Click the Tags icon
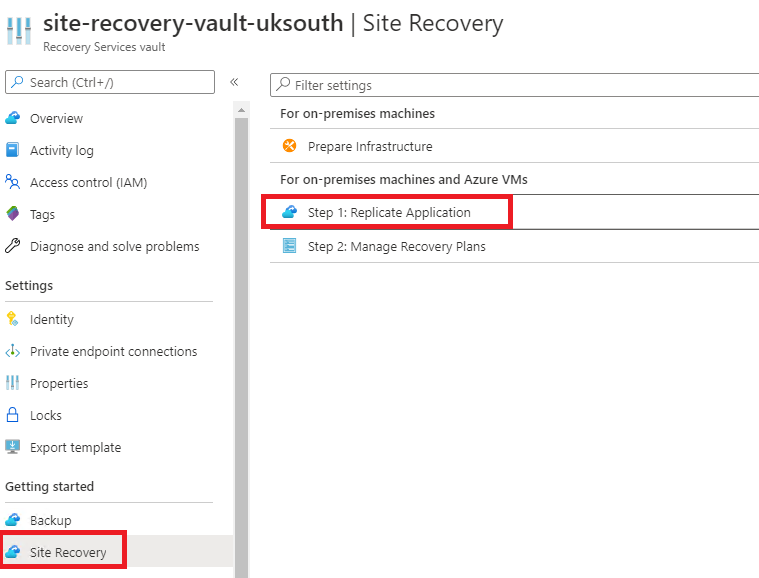759x578 pixels. (13, 214)
